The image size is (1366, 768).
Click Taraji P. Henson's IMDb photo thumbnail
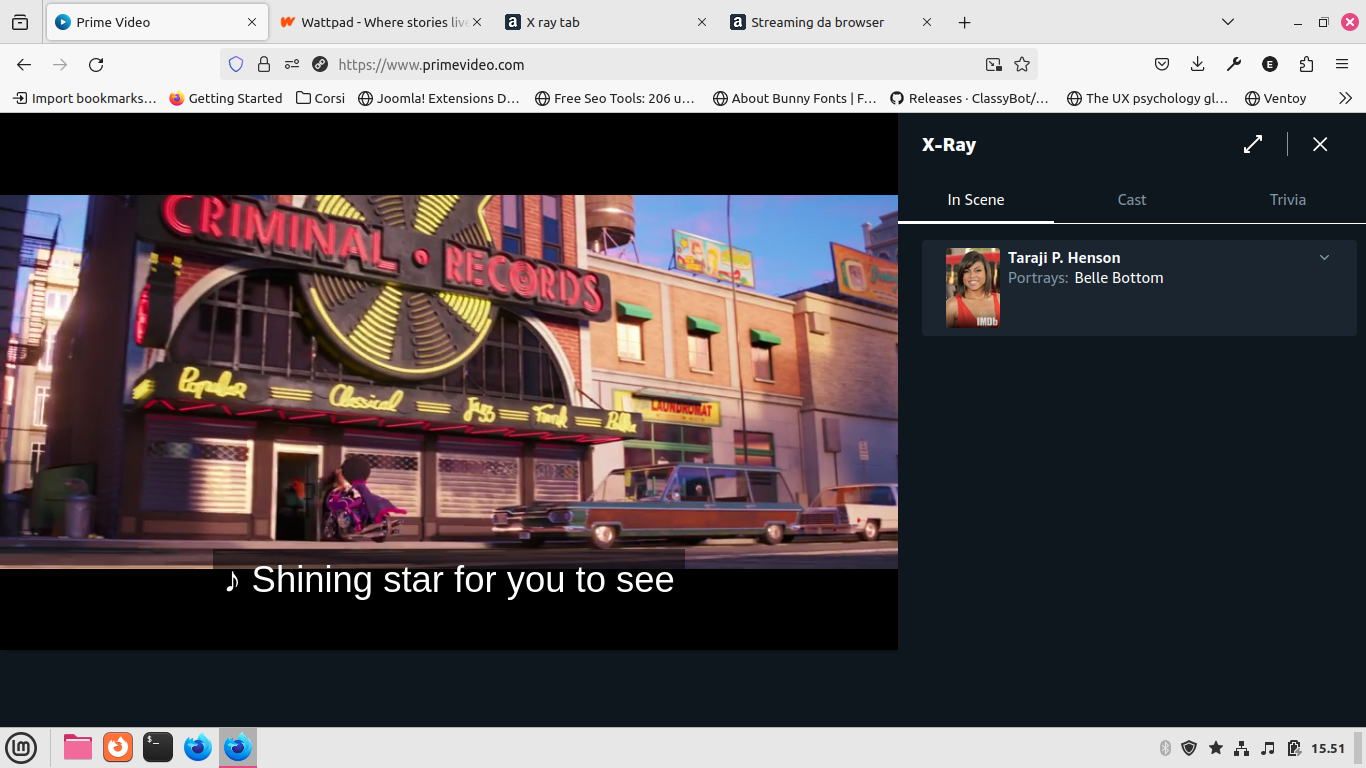(972, 288)
